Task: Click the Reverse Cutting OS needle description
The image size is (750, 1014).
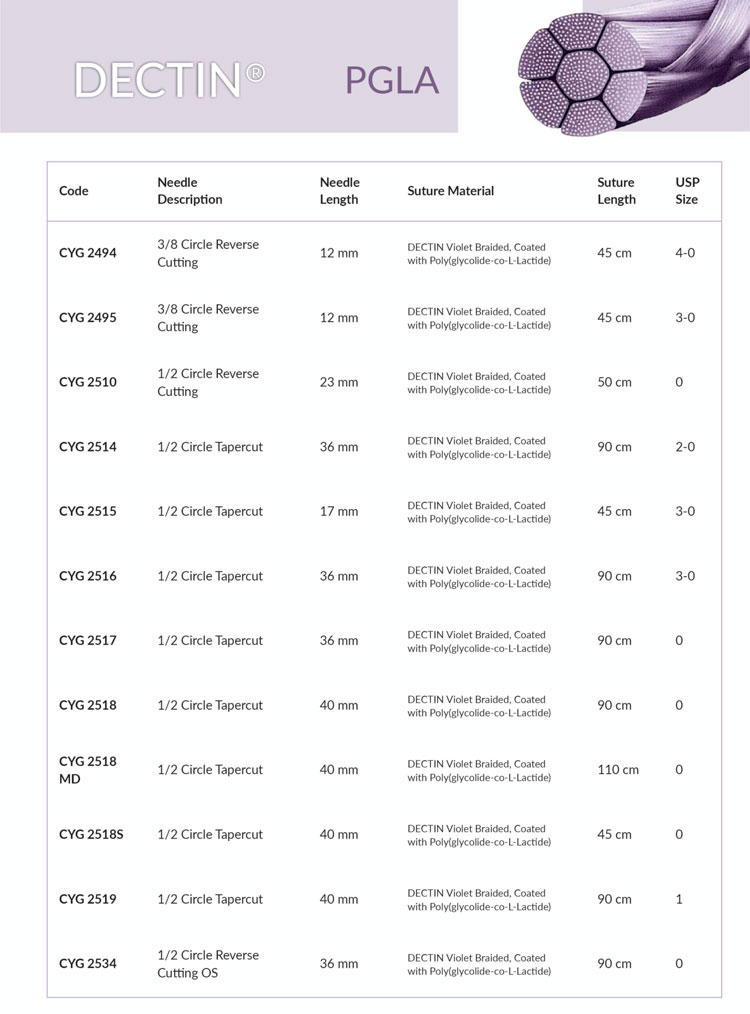Action: pyautogui.click(x=208, y=963)
